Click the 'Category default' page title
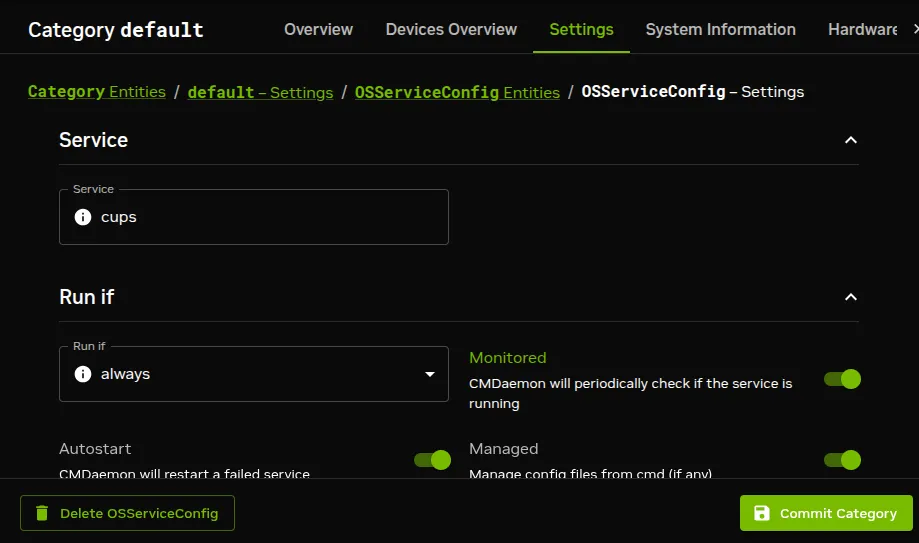Viewport: 919px width, 543px height. pyautogui.click(x=115, y=30)
